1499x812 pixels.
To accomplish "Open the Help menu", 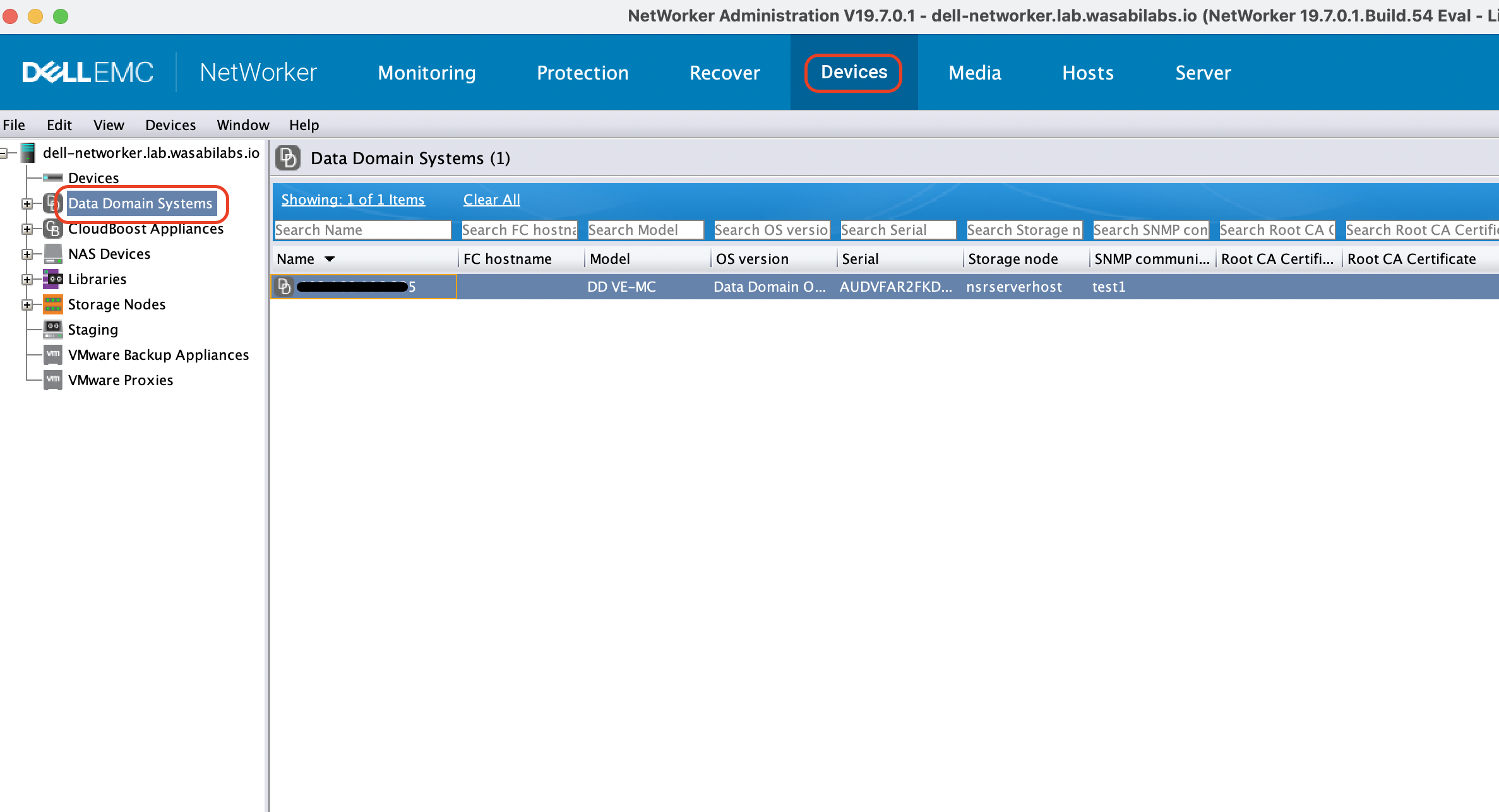I will point(304,125).
